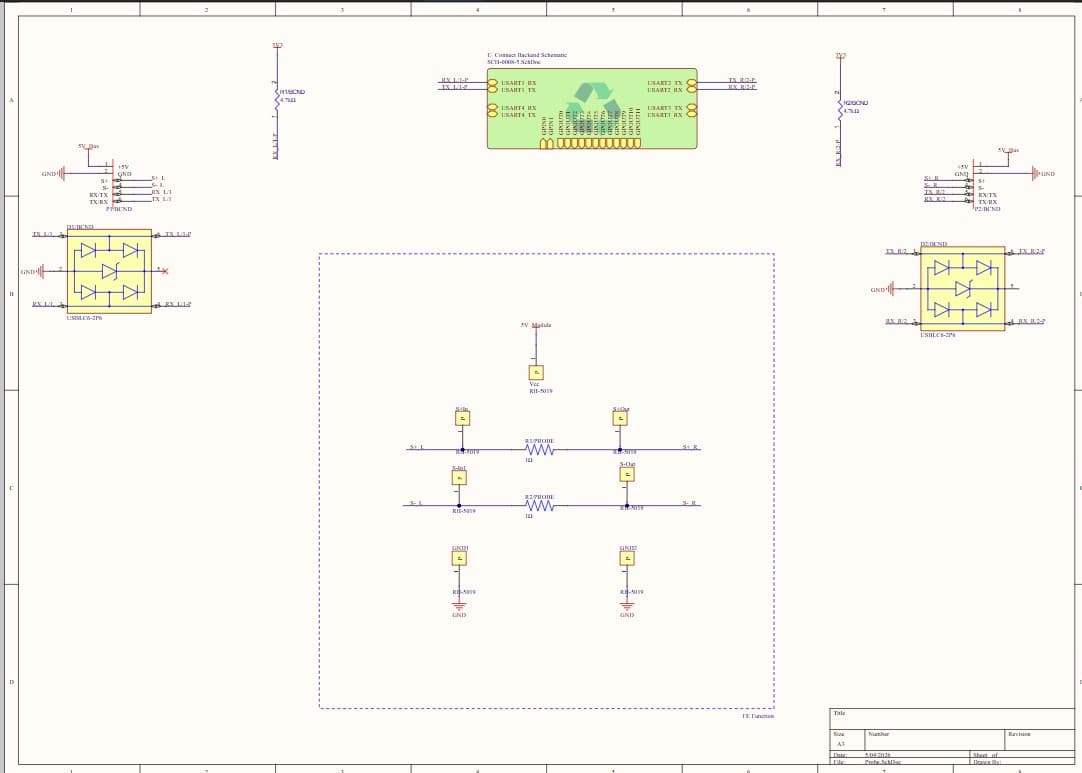Image resolution: width=1082 pixels, height=773 pixels.
Task: Select the R1/BCND 4.7kΩ pull-up resistor
Action: [277, 101]
